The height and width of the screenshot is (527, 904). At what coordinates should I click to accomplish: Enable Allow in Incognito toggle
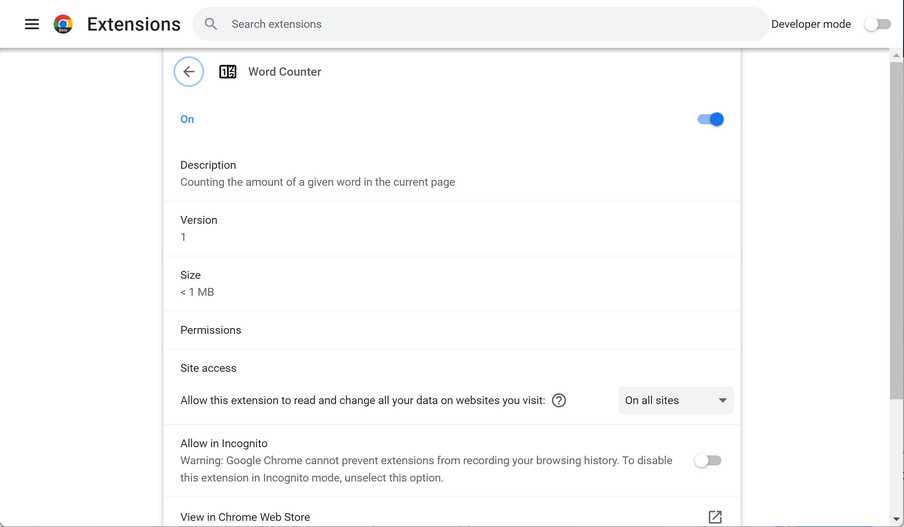click(707, 461)
